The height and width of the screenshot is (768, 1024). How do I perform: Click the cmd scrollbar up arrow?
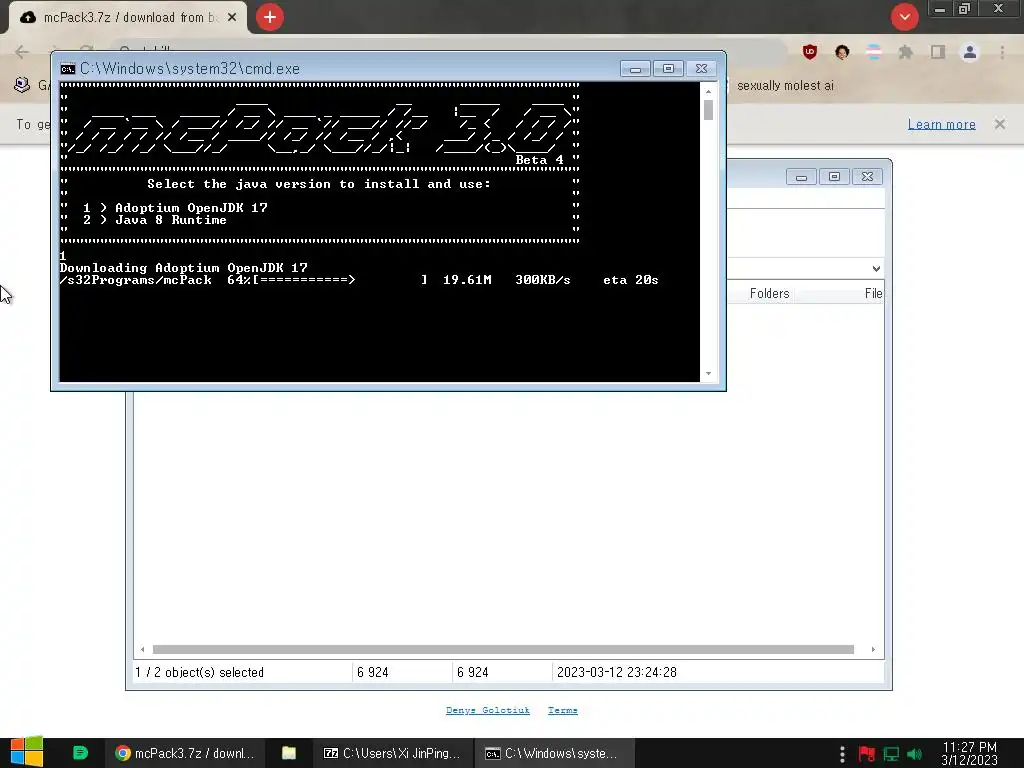coord(709,91)
